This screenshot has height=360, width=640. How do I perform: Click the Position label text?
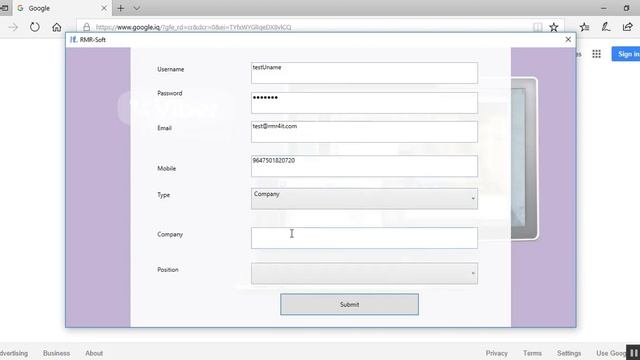point(168,270)
